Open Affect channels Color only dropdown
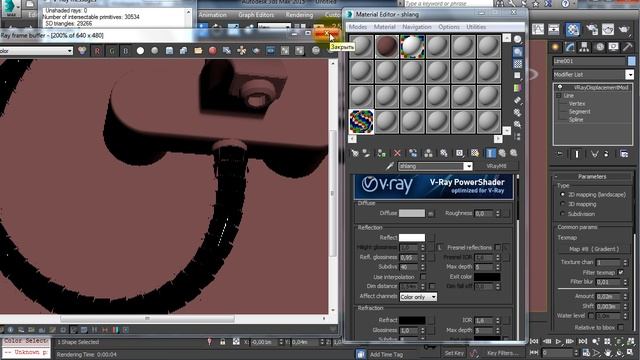Screen dimensions: 640x360 tap(418, 297)
